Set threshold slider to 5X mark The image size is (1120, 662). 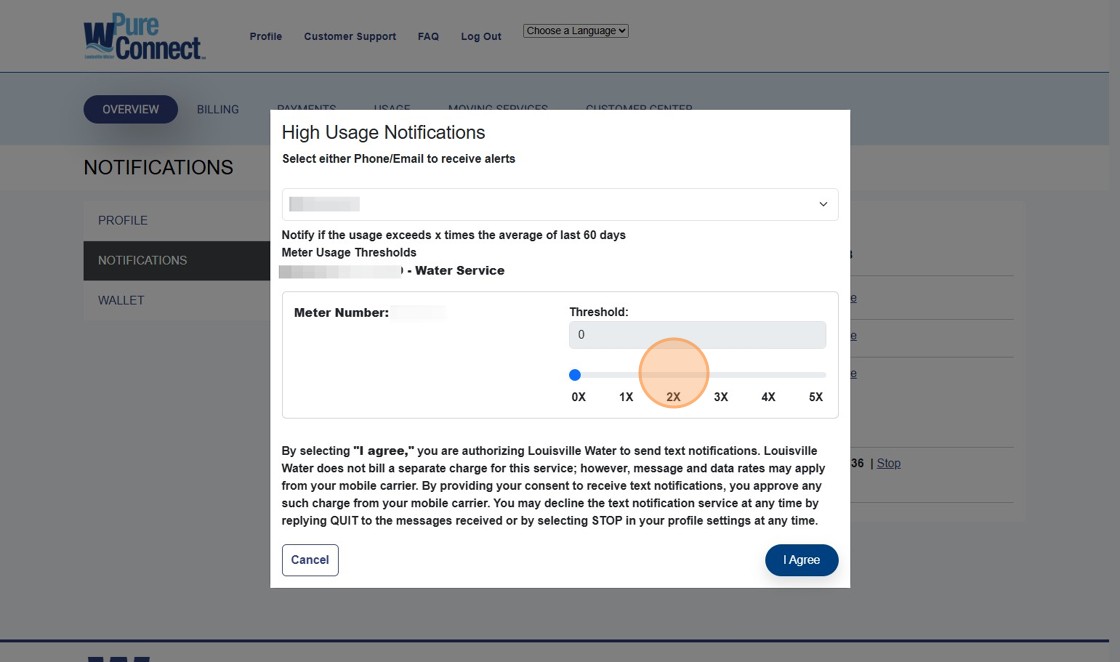816,375
